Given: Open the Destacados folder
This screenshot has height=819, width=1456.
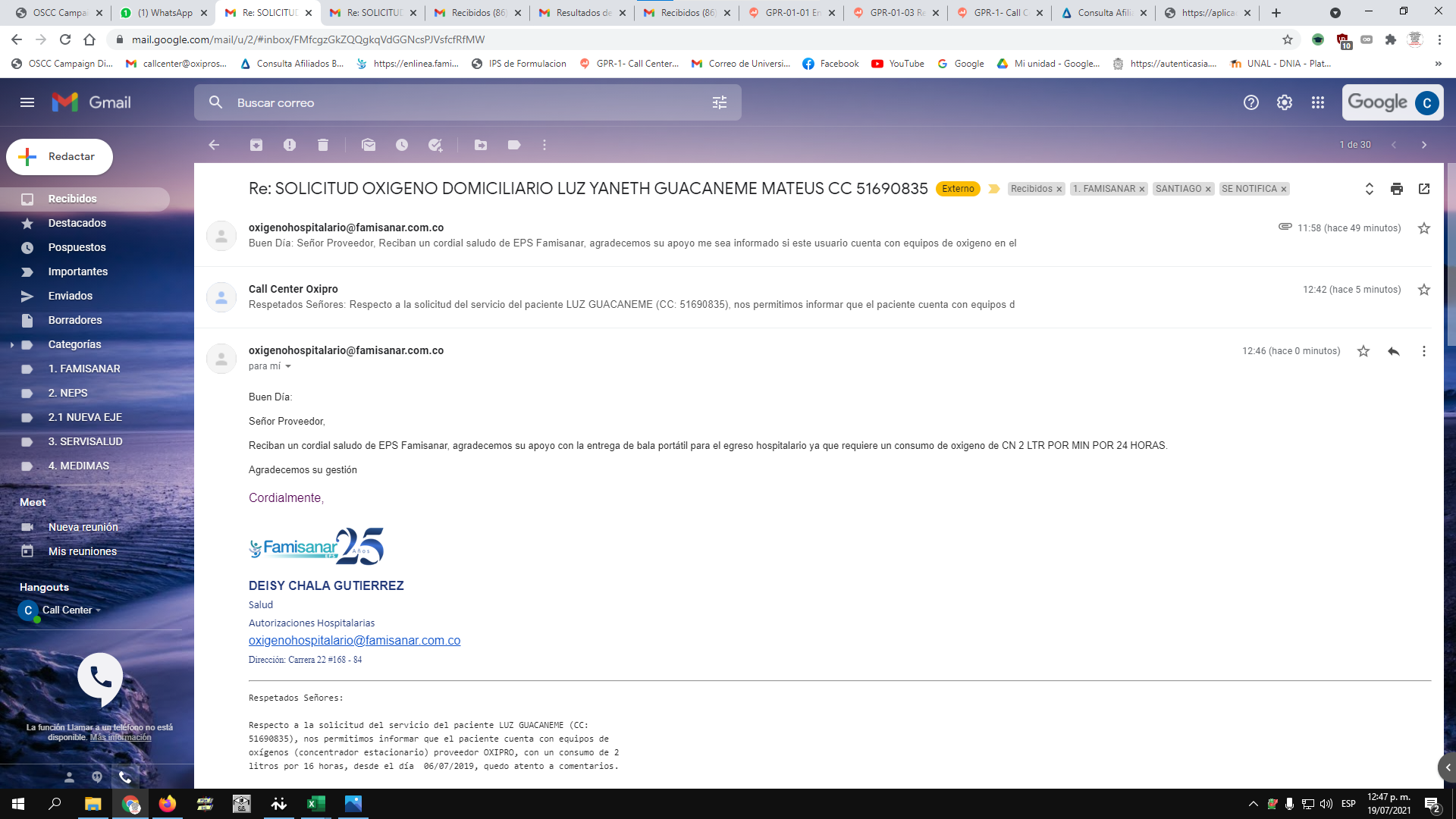Looking at the screenshot, I should 85,223.
